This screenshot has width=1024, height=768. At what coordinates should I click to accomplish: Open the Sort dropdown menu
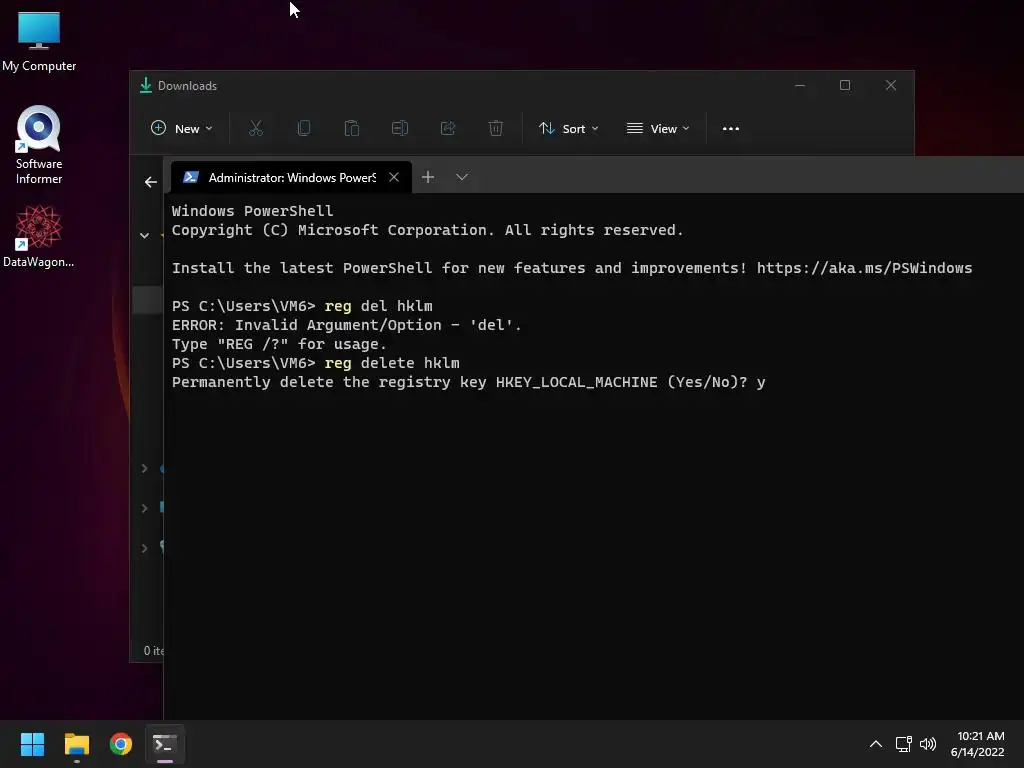click(568, 129)
